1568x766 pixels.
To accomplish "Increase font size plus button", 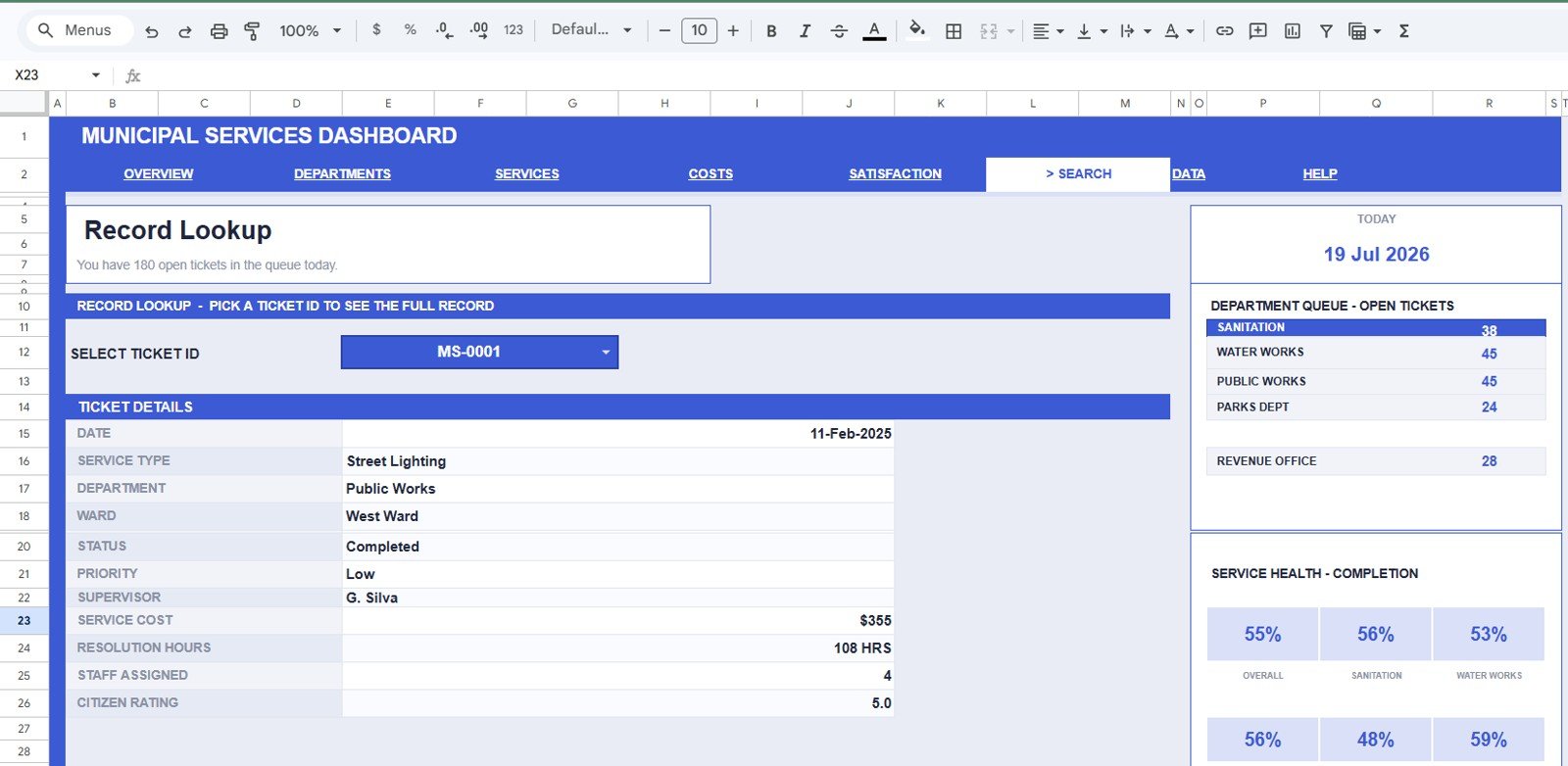I will (x=733, y=30).
